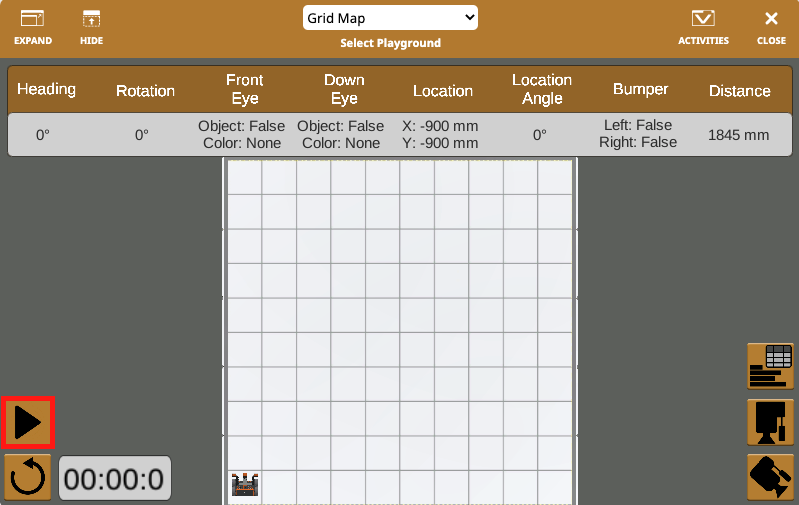799x505 pixels.
Task: Click the Distance value 1845 mm
Action: pyautogui.click(x=739, y=134)
